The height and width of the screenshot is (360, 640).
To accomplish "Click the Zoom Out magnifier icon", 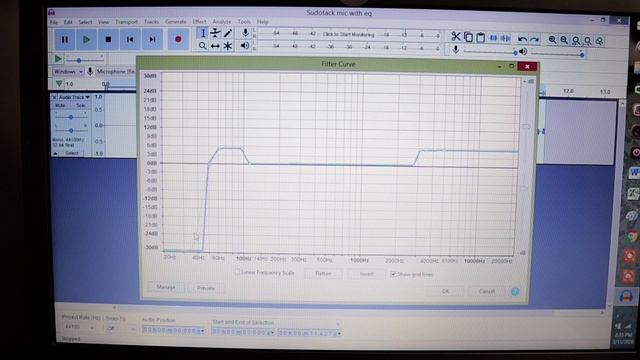I will 564,40.
